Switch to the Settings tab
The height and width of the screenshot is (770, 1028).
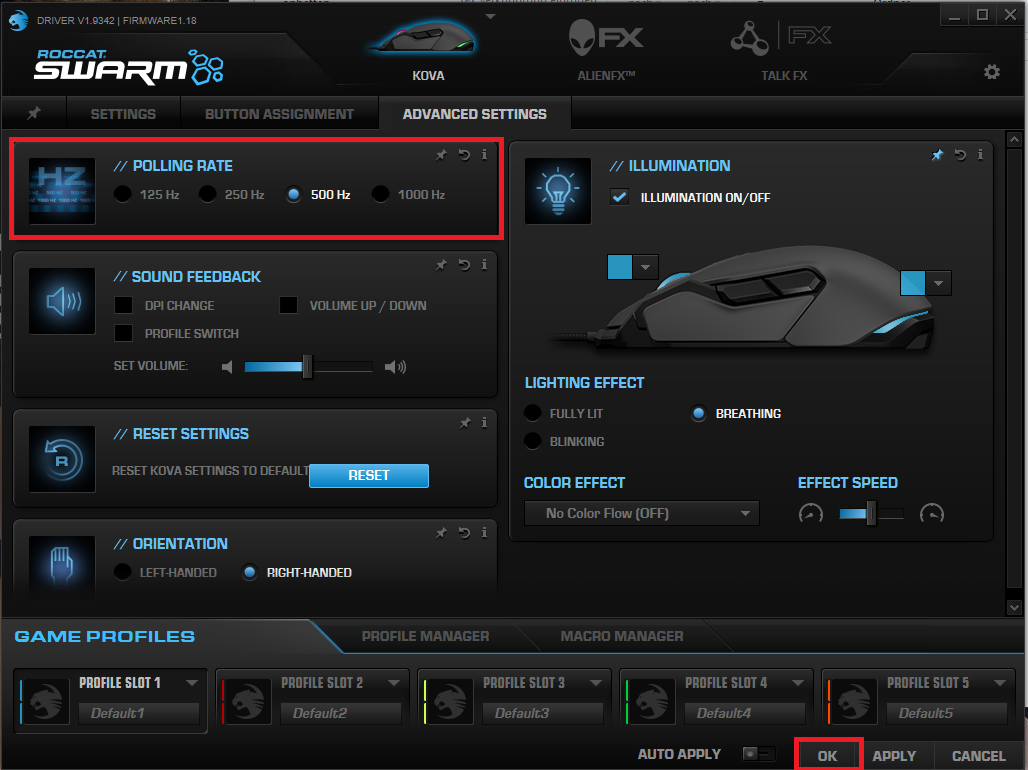click(123, 114)
